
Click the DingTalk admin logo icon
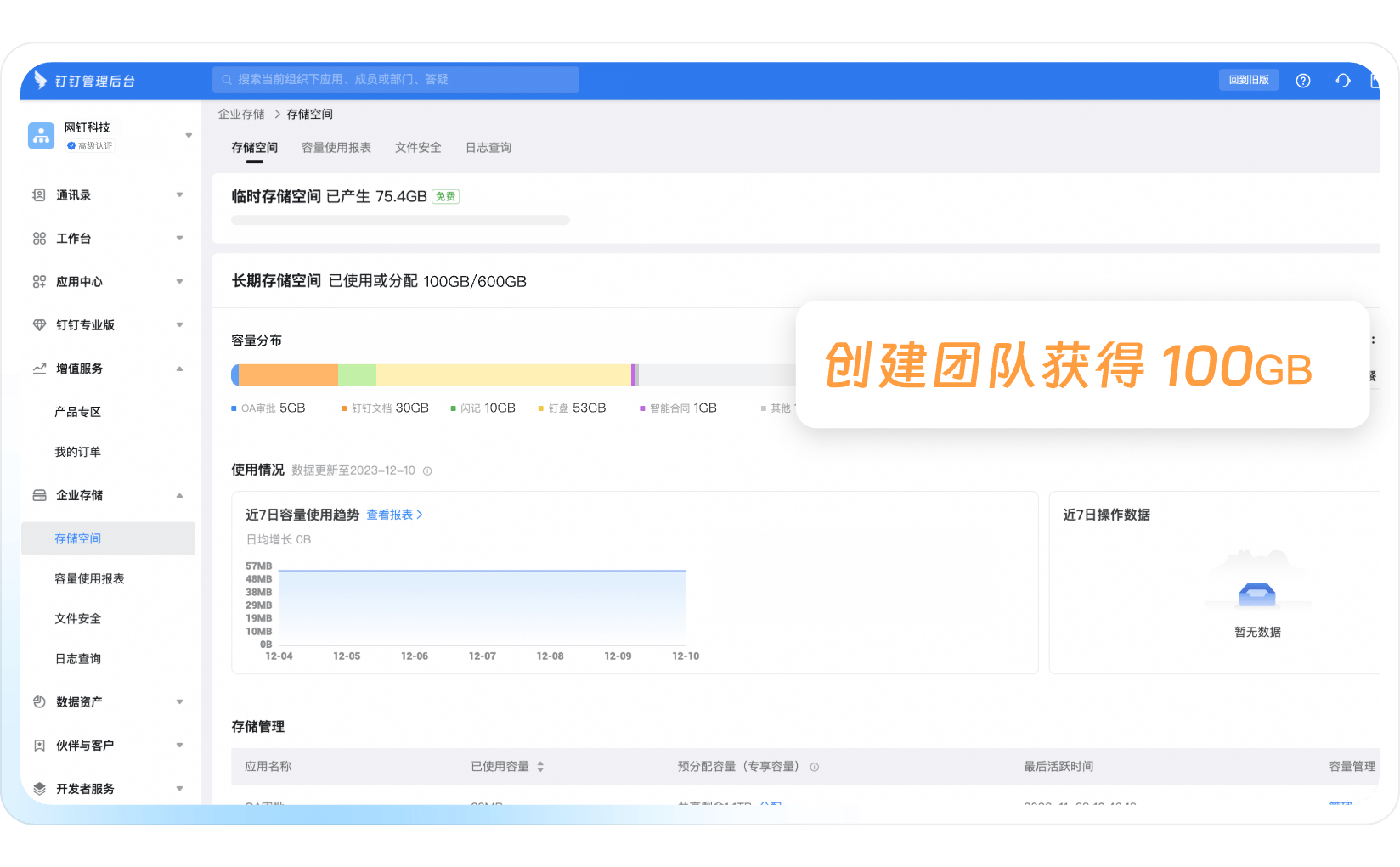(x=40, y=80)
